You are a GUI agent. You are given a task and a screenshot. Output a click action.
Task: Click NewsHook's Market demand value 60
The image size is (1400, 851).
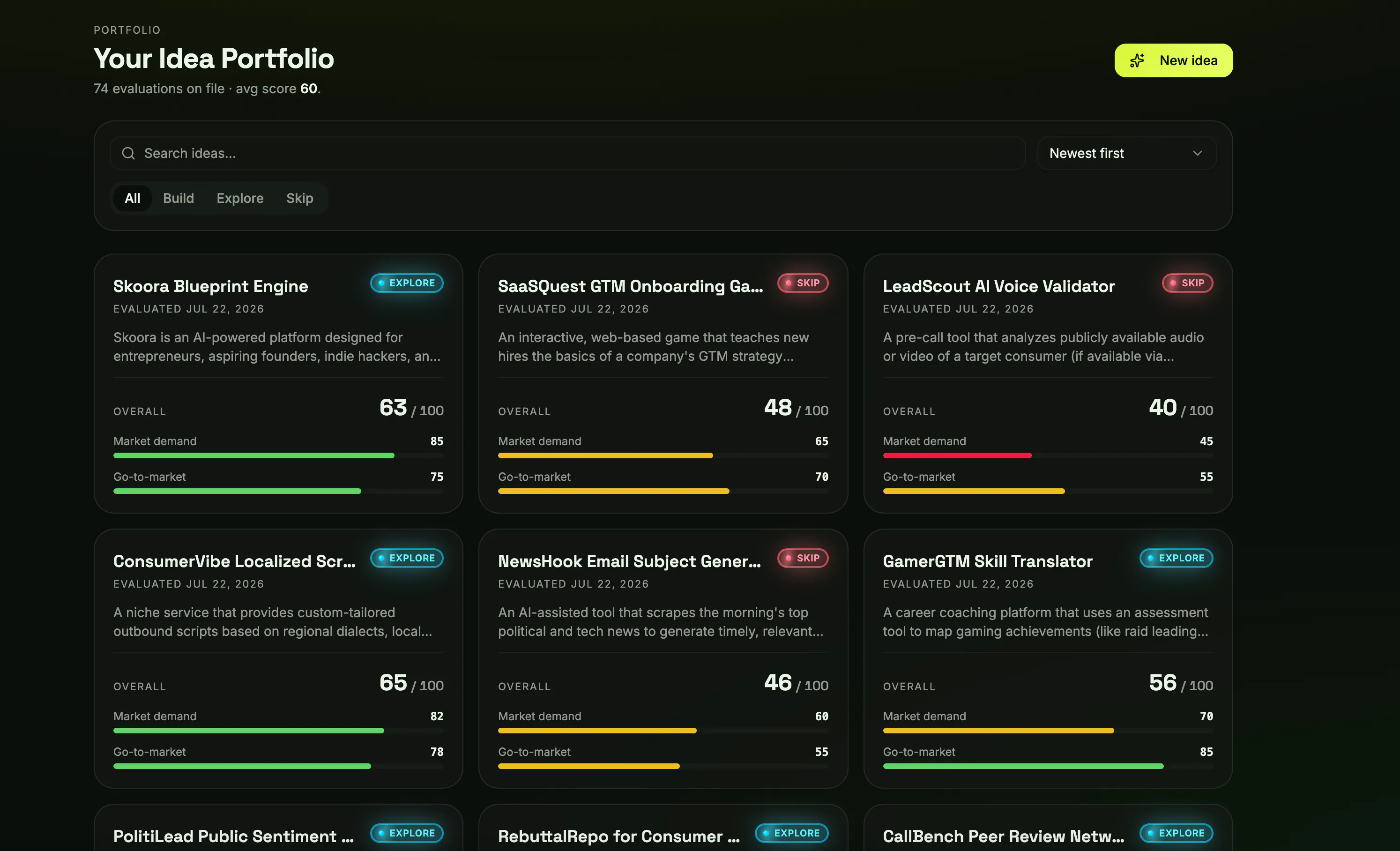[x=822, y=717]
